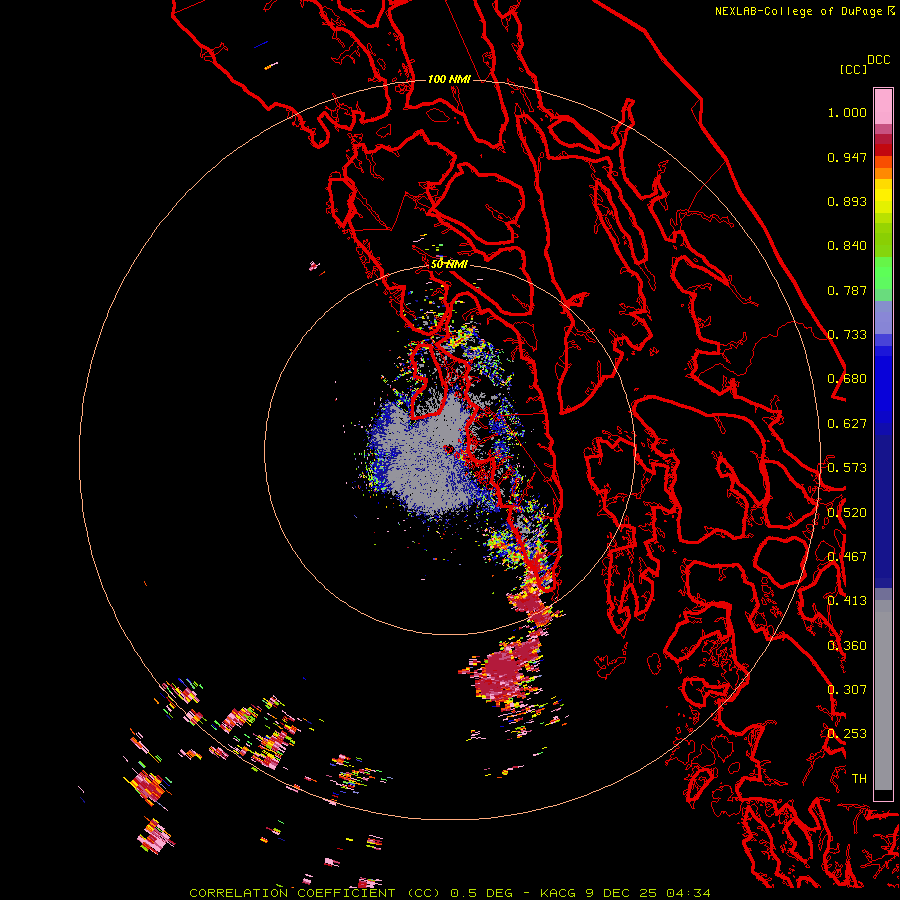The width and height of the screenshot is (900, 900).
Task: Select the 0.467 scale value
Action: tap(847, 557)
